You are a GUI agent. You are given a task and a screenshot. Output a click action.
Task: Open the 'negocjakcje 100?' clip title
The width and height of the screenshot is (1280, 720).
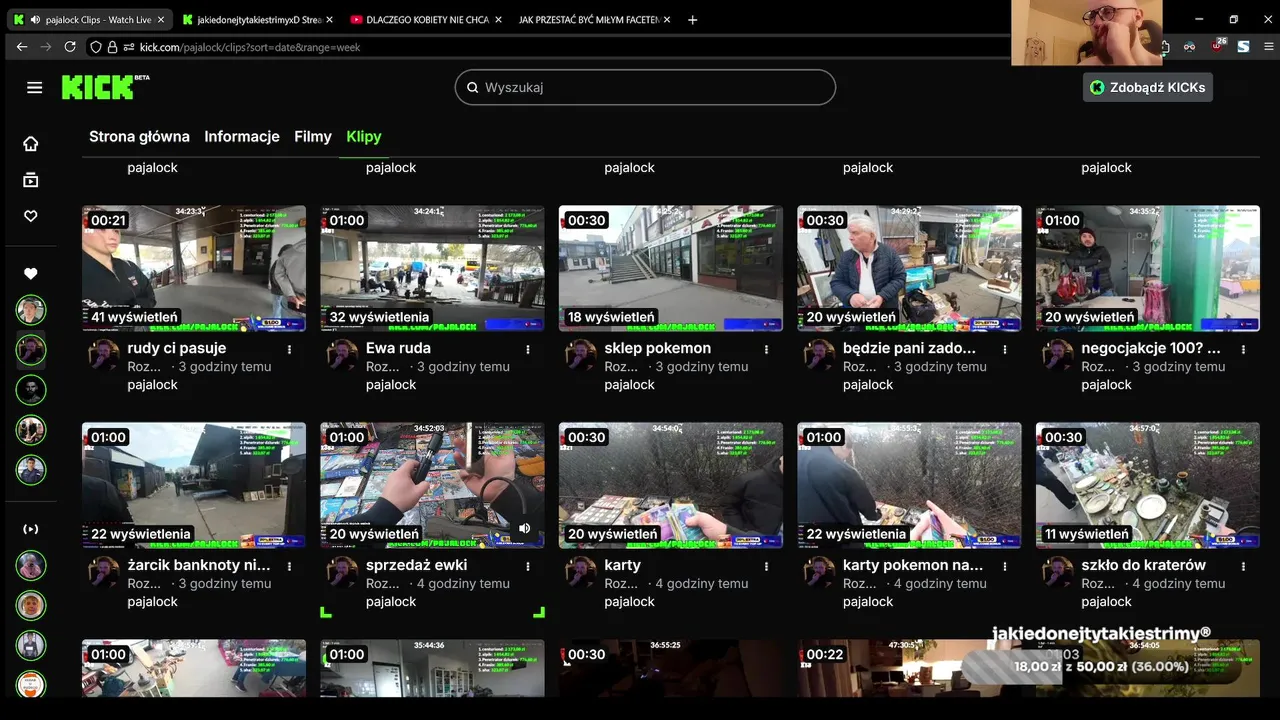1151,348
